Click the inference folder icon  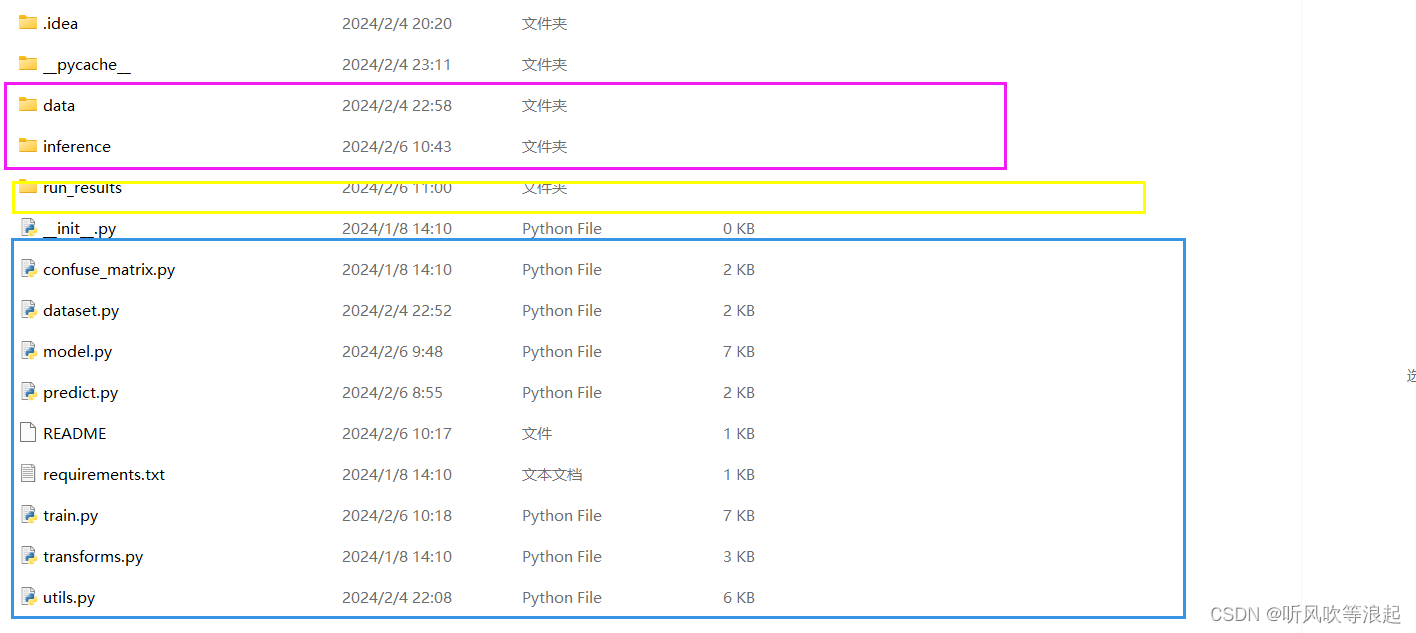tap(28, 145)
